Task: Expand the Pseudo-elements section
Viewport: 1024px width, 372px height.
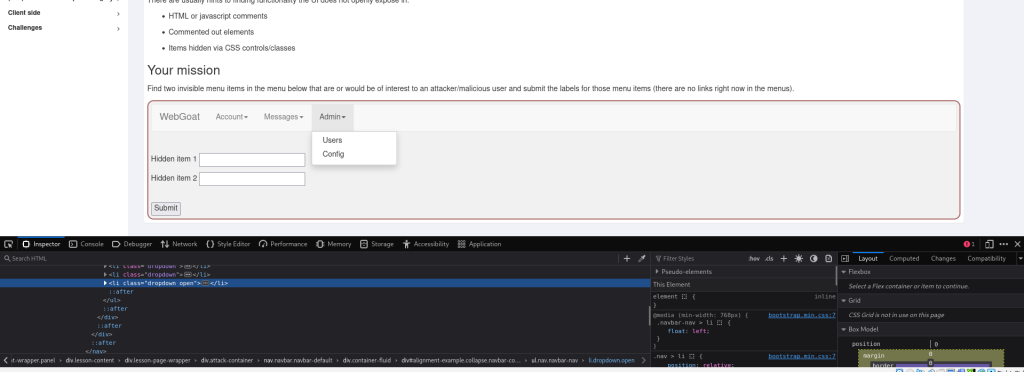Action: 657,271
